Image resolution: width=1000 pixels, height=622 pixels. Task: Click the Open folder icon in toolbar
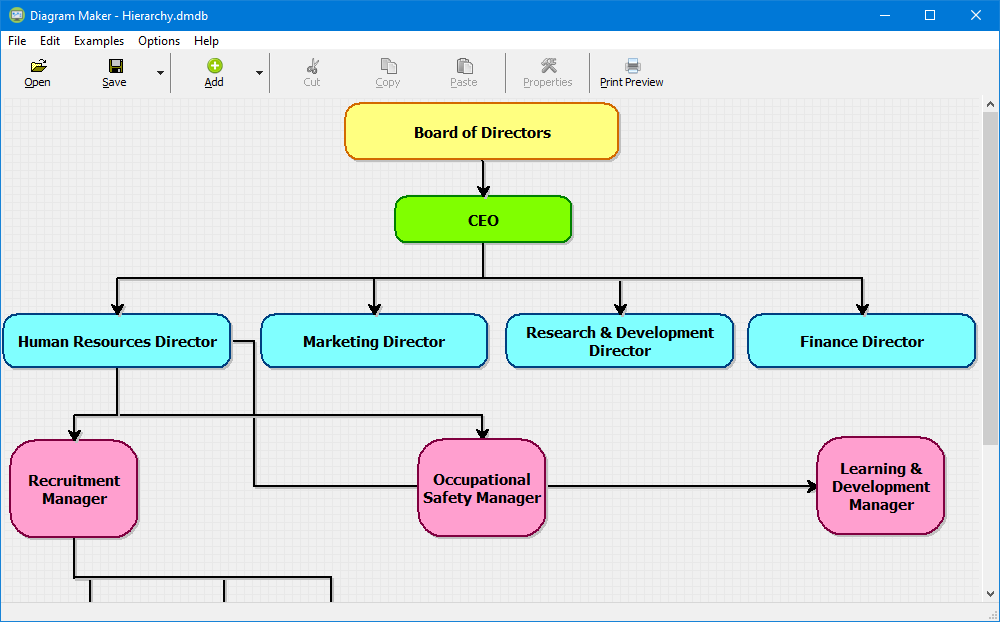(38, 67)
